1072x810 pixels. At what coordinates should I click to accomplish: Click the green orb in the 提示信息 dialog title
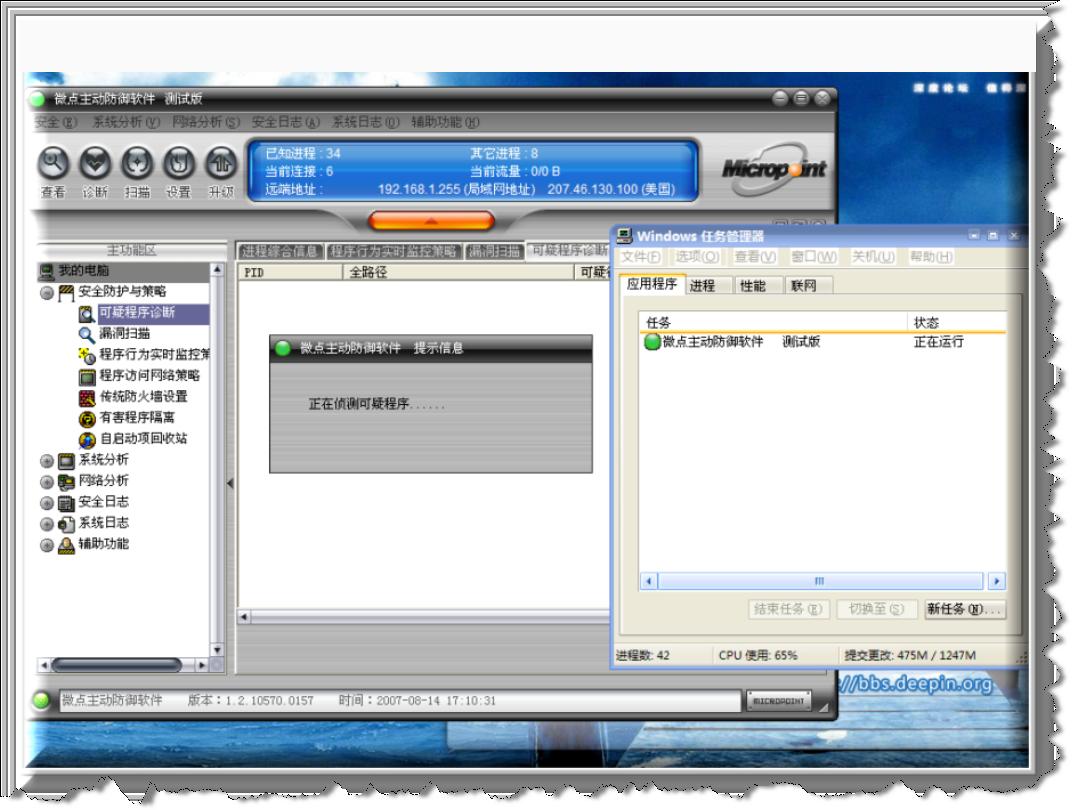click(x=283, y=348)
